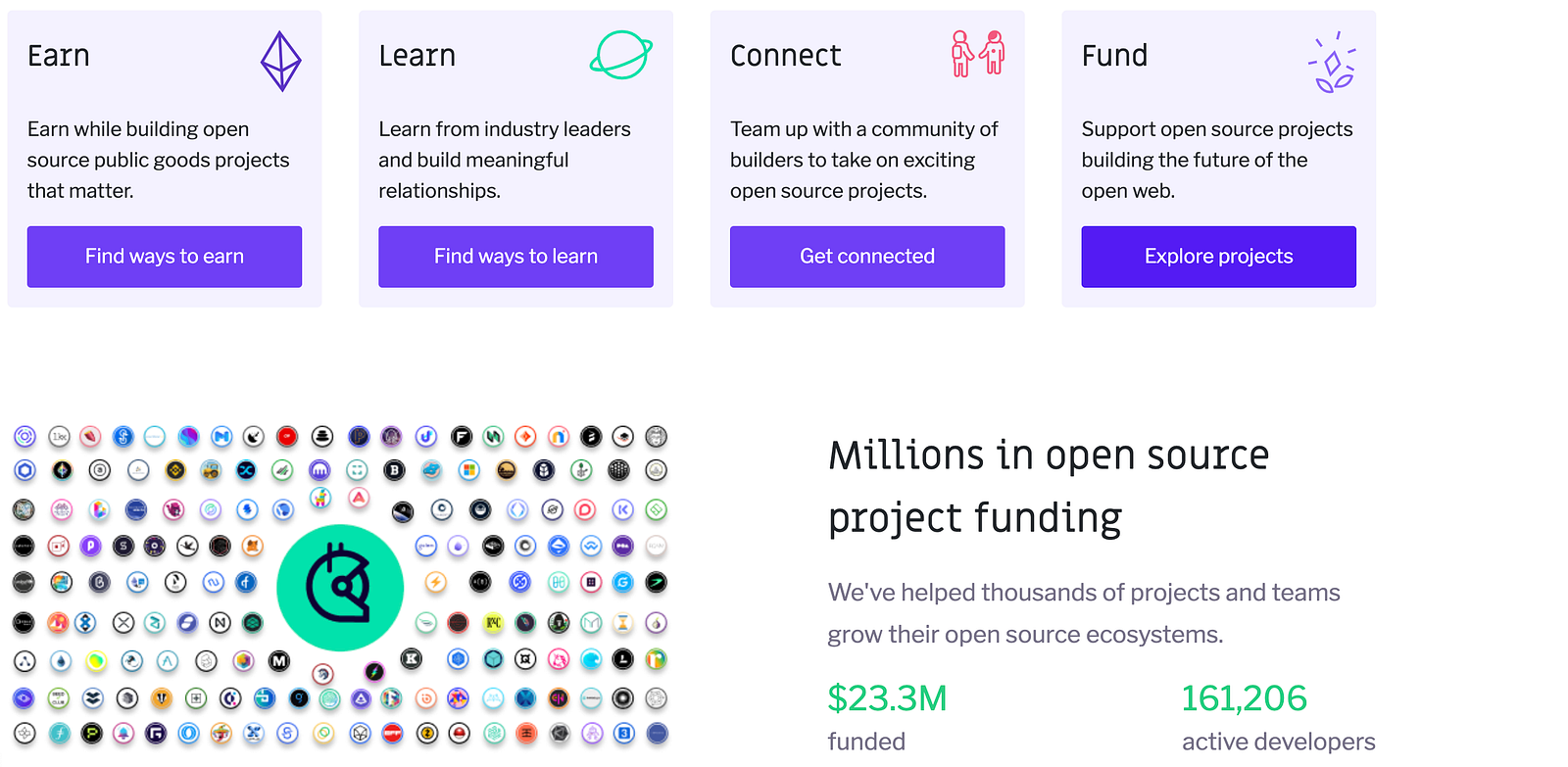Screen dimensions: 1568x767
Task: Click the Ethereum diamond icon in Earn card
Action: click(280, 61)
